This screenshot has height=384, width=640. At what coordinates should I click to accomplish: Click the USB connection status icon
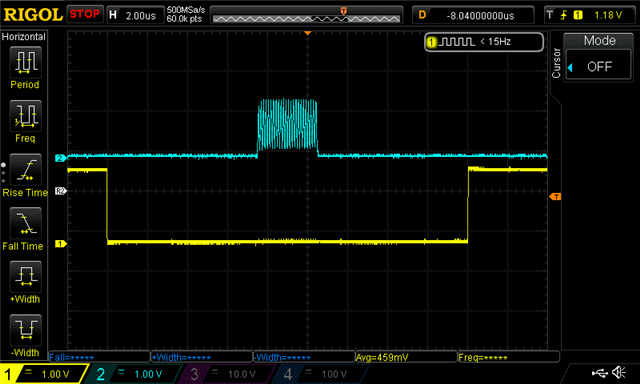click(x=600, y=372)
